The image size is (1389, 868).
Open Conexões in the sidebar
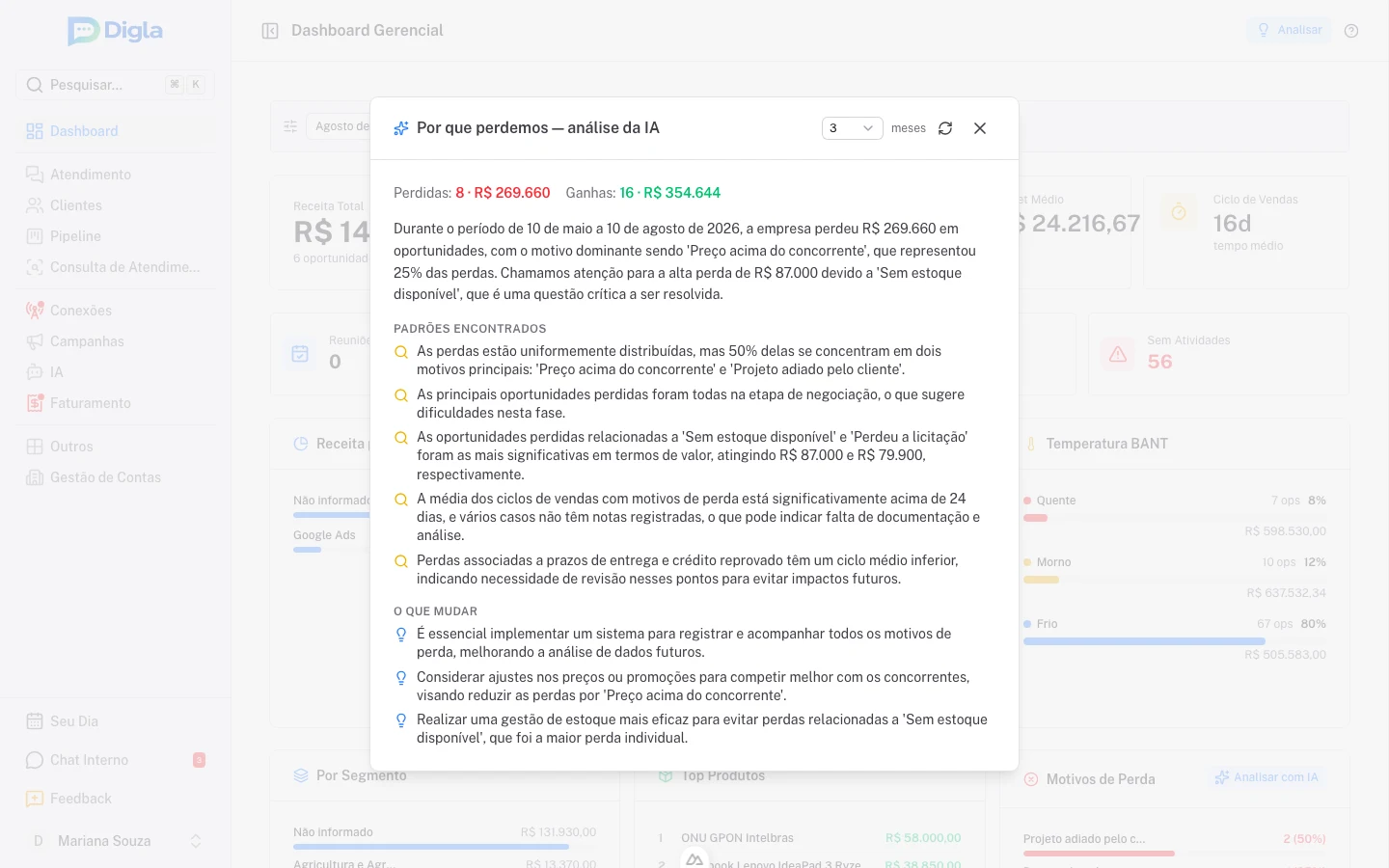click(116, 311)
